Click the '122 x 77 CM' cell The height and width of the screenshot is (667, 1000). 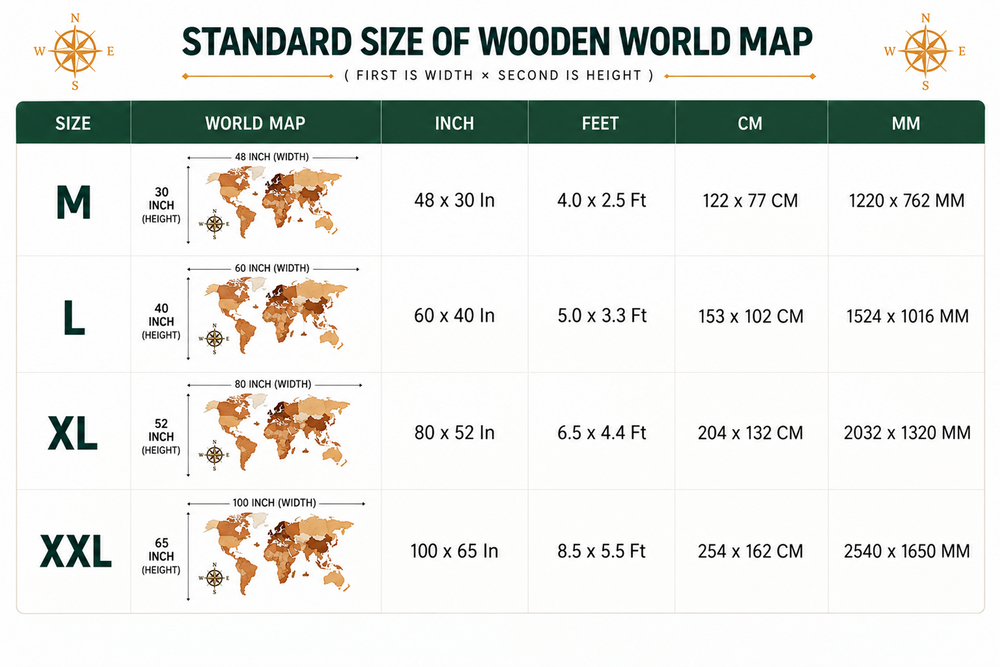click(x=750, y=201)
